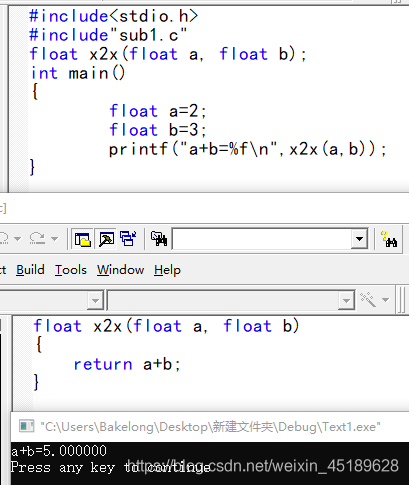Viewport: 409px width, 485px height.
Task: Click the printf statement line
Action: click(247, 149)
